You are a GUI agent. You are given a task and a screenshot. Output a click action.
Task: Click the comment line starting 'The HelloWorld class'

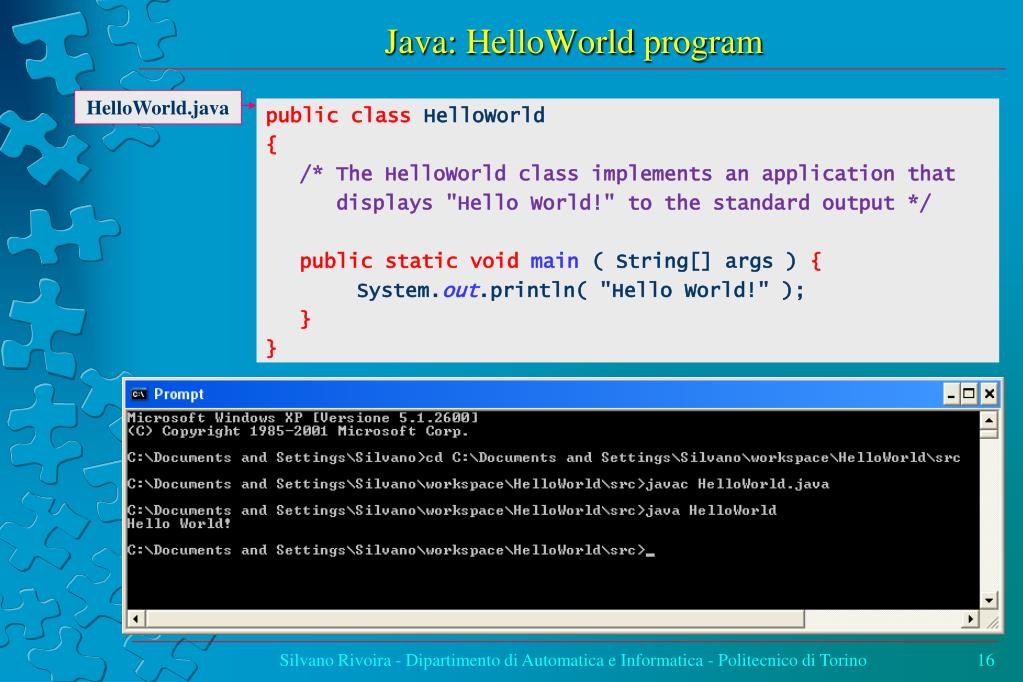coord(628,174)
